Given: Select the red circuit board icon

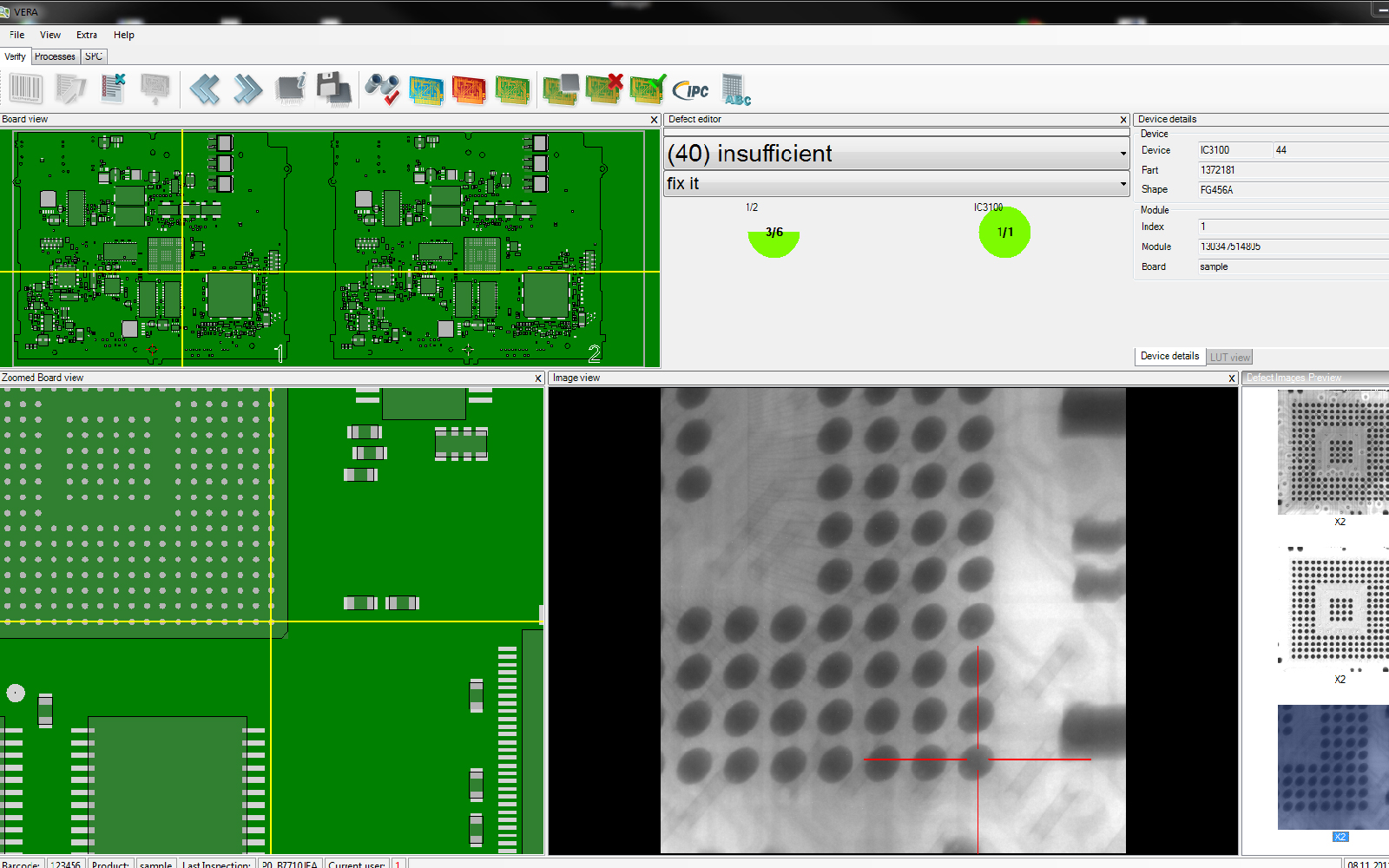Looking at the screenshot, I should click(x=469, y=89).
